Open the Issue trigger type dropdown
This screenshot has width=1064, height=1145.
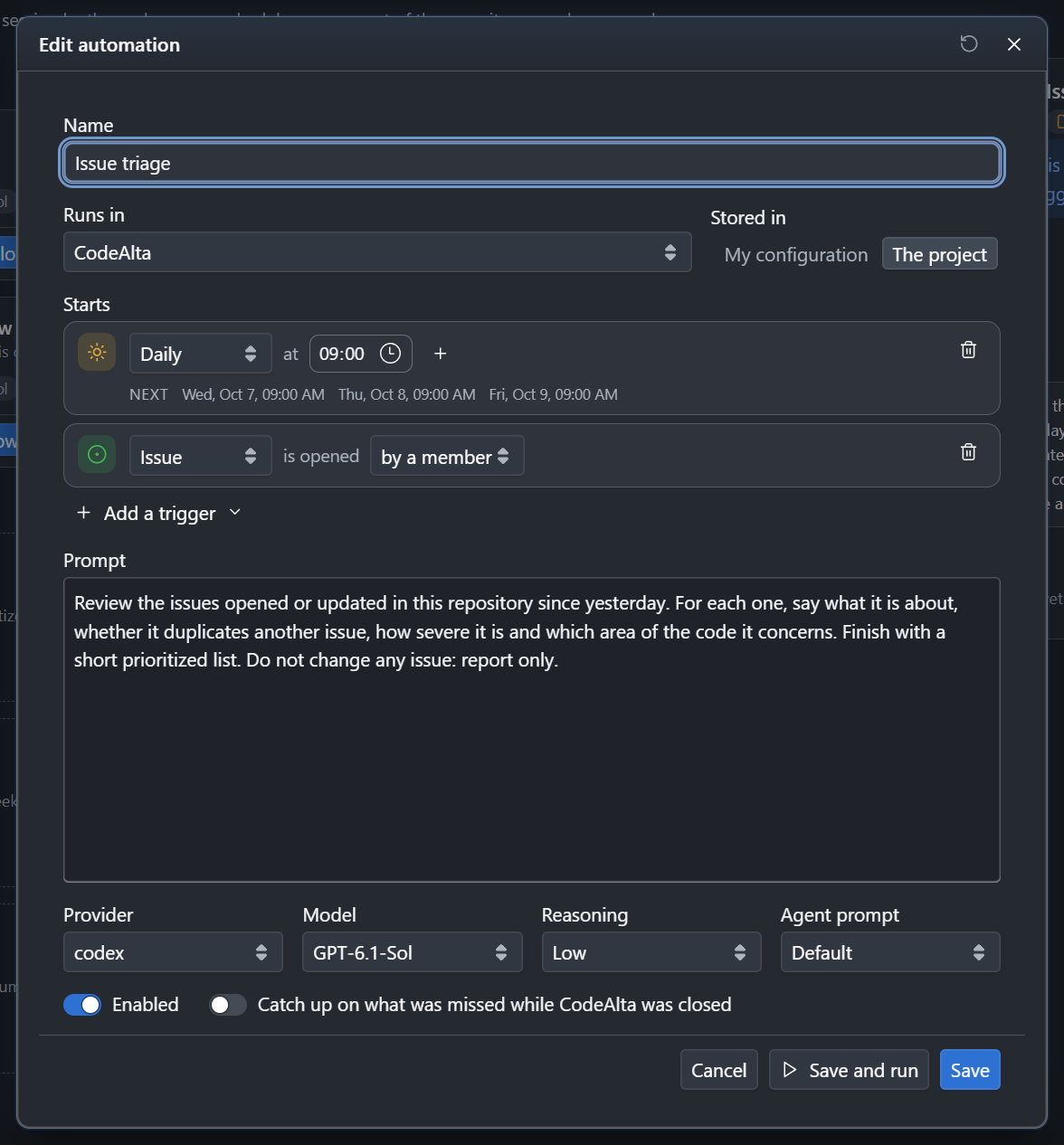200,456
